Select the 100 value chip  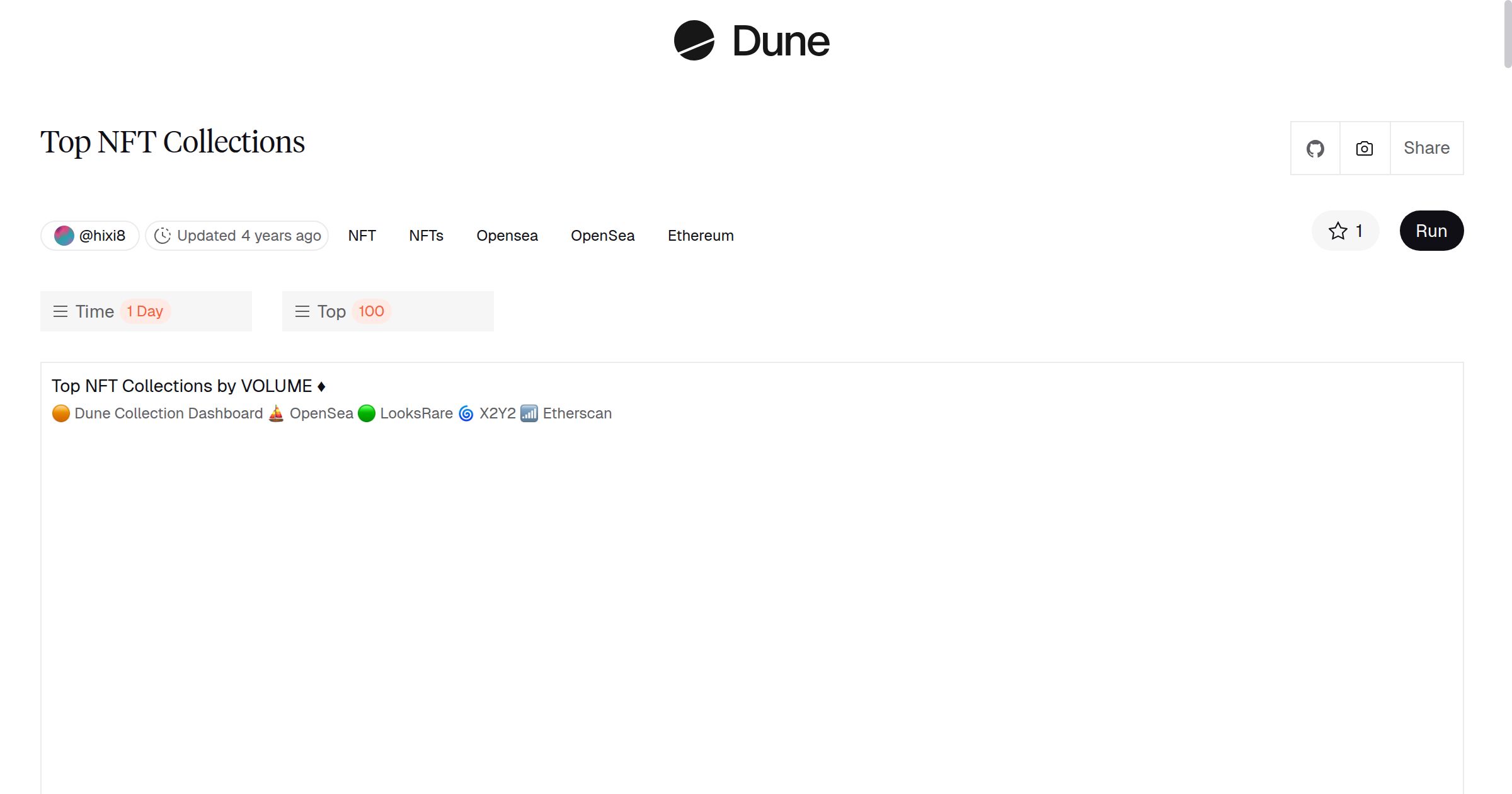pos(371,311)
